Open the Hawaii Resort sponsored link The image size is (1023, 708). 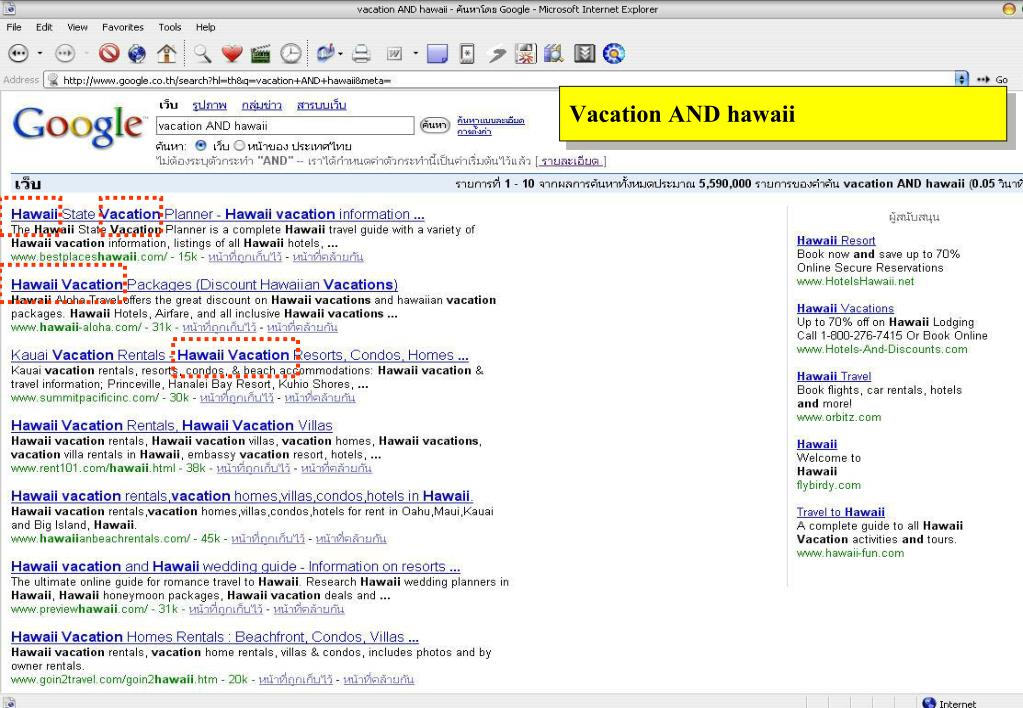point(836,240)
